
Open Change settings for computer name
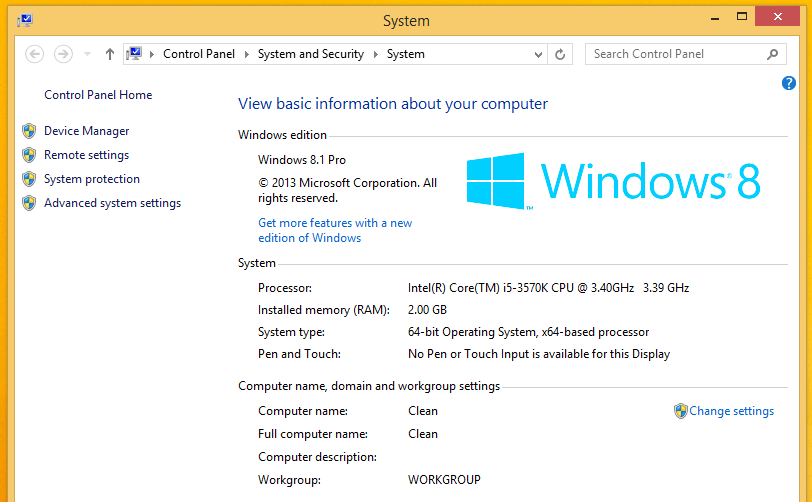click(x=731, y=411)
